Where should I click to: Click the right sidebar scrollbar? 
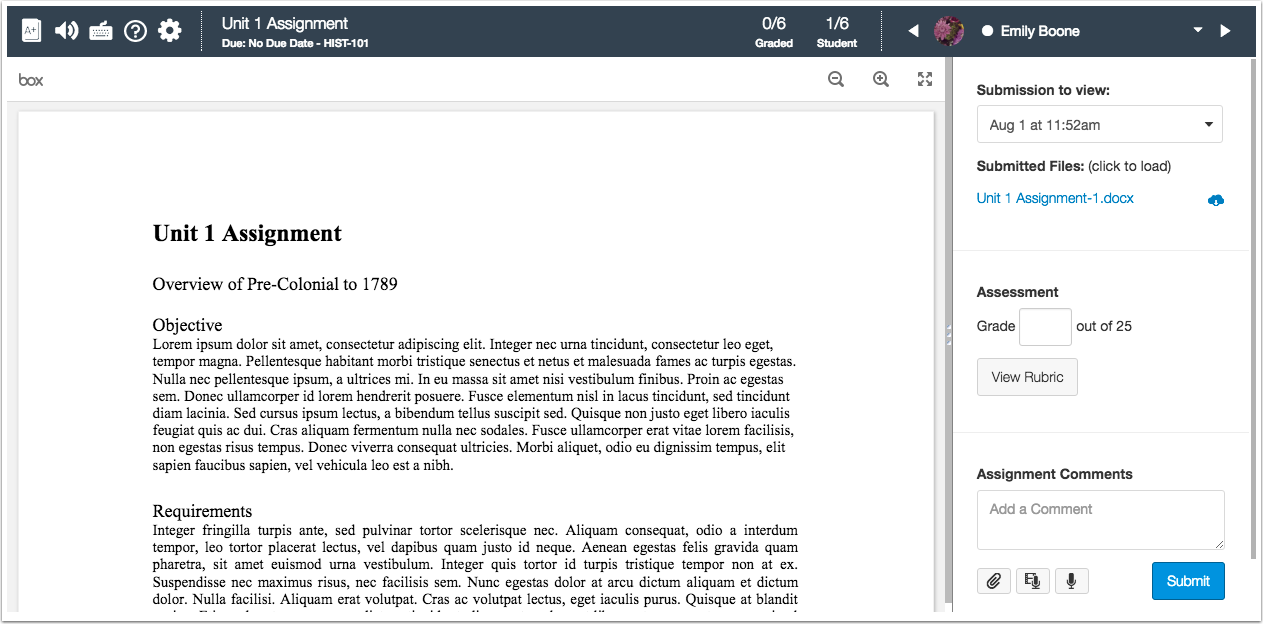pyautogui.click(x=1254, y=310)
